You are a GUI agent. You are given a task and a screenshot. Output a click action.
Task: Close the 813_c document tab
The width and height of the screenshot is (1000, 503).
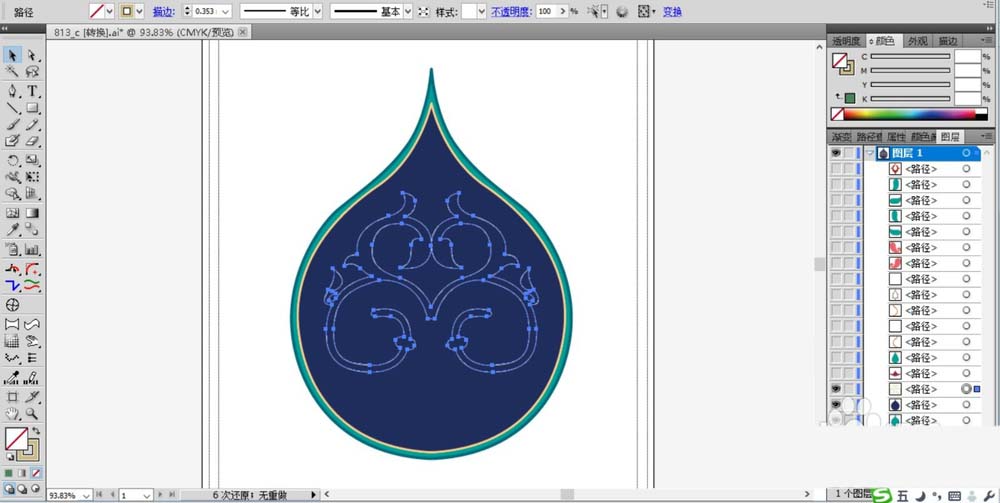[x=242, y=32]
